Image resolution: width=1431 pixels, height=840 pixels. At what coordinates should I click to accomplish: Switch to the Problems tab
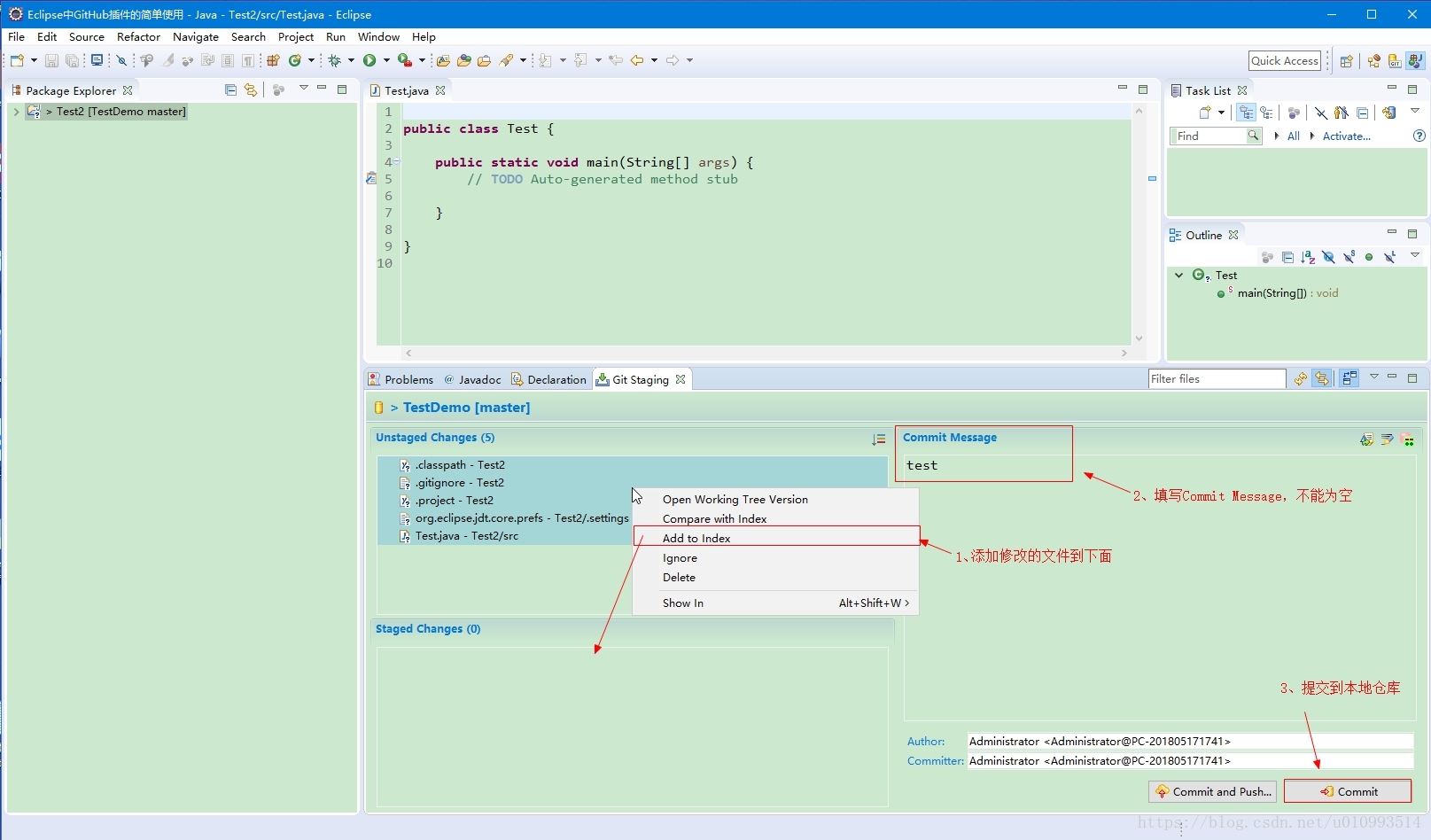401,379
